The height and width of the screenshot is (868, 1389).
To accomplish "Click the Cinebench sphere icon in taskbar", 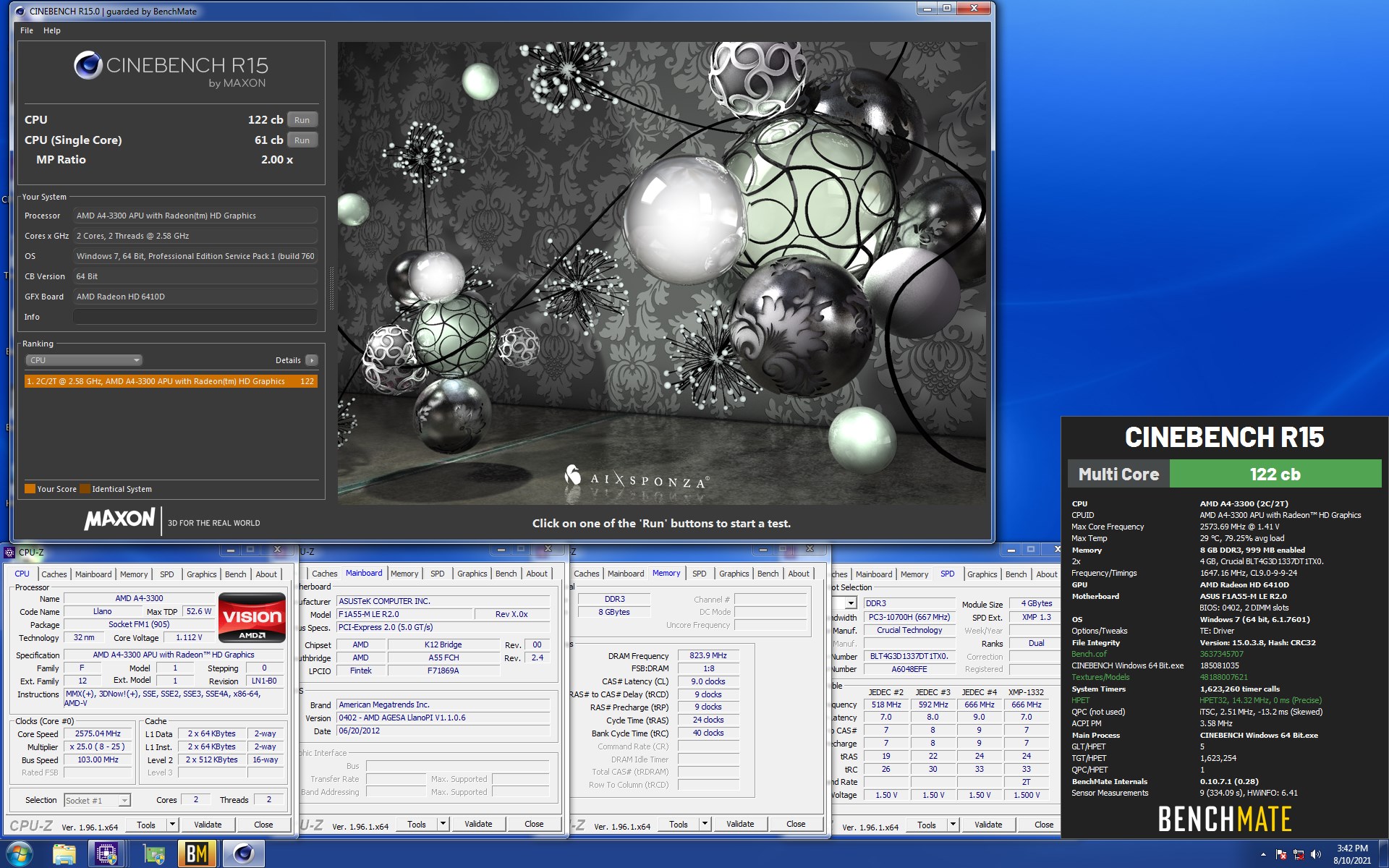I will 243,854.
